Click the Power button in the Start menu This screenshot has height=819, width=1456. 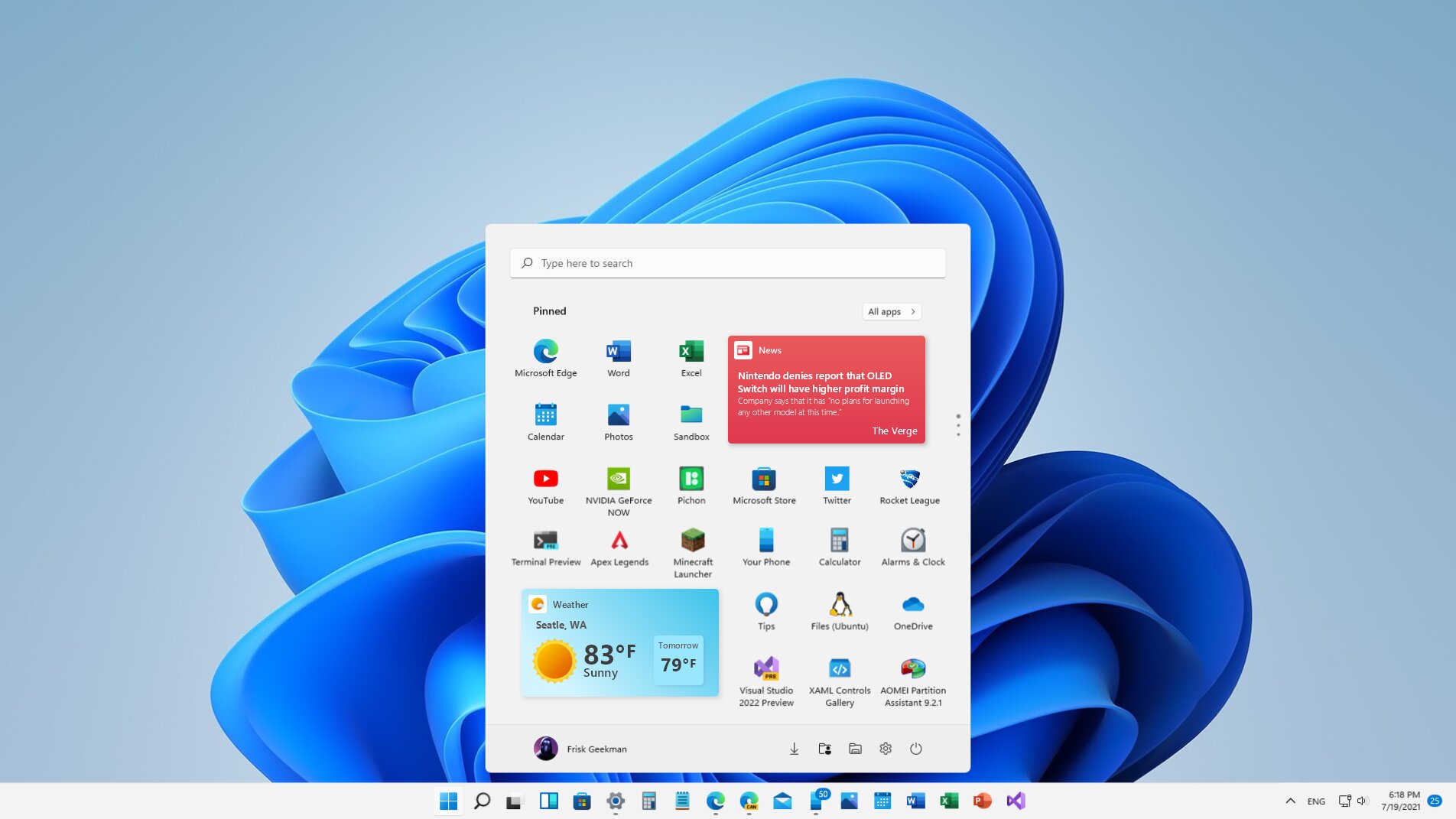(x=915, y=749)
